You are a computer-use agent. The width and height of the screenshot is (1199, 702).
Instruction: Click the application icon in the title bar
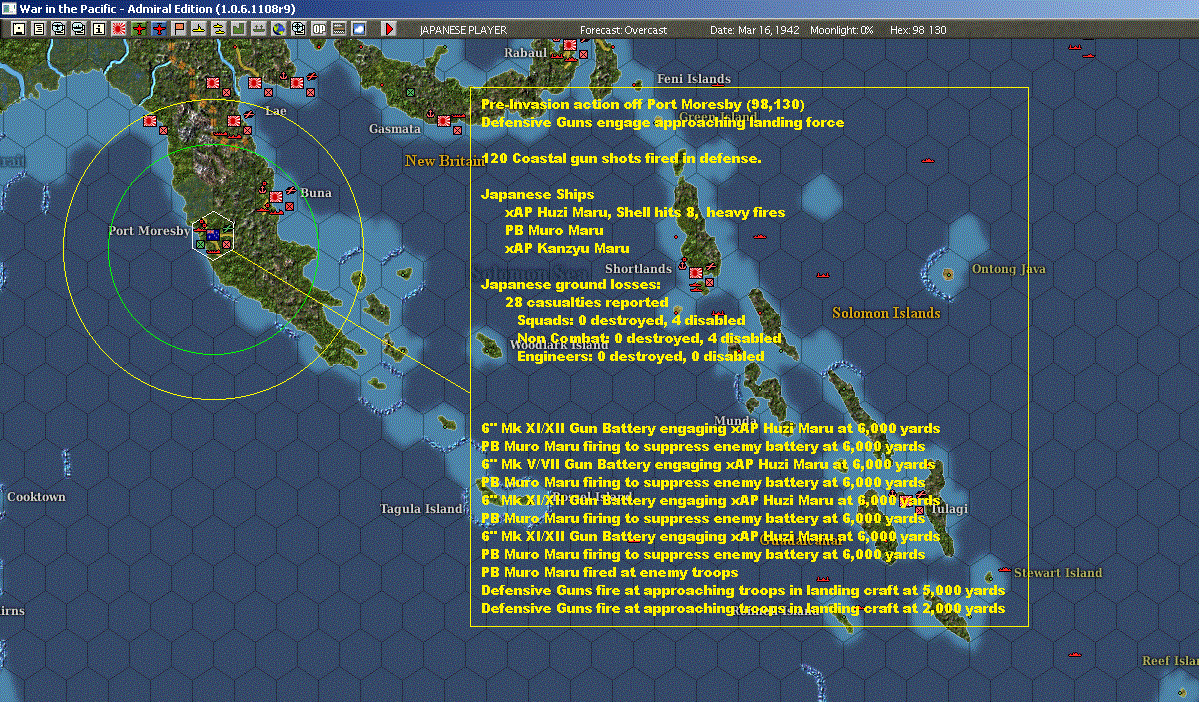point(8,8)
